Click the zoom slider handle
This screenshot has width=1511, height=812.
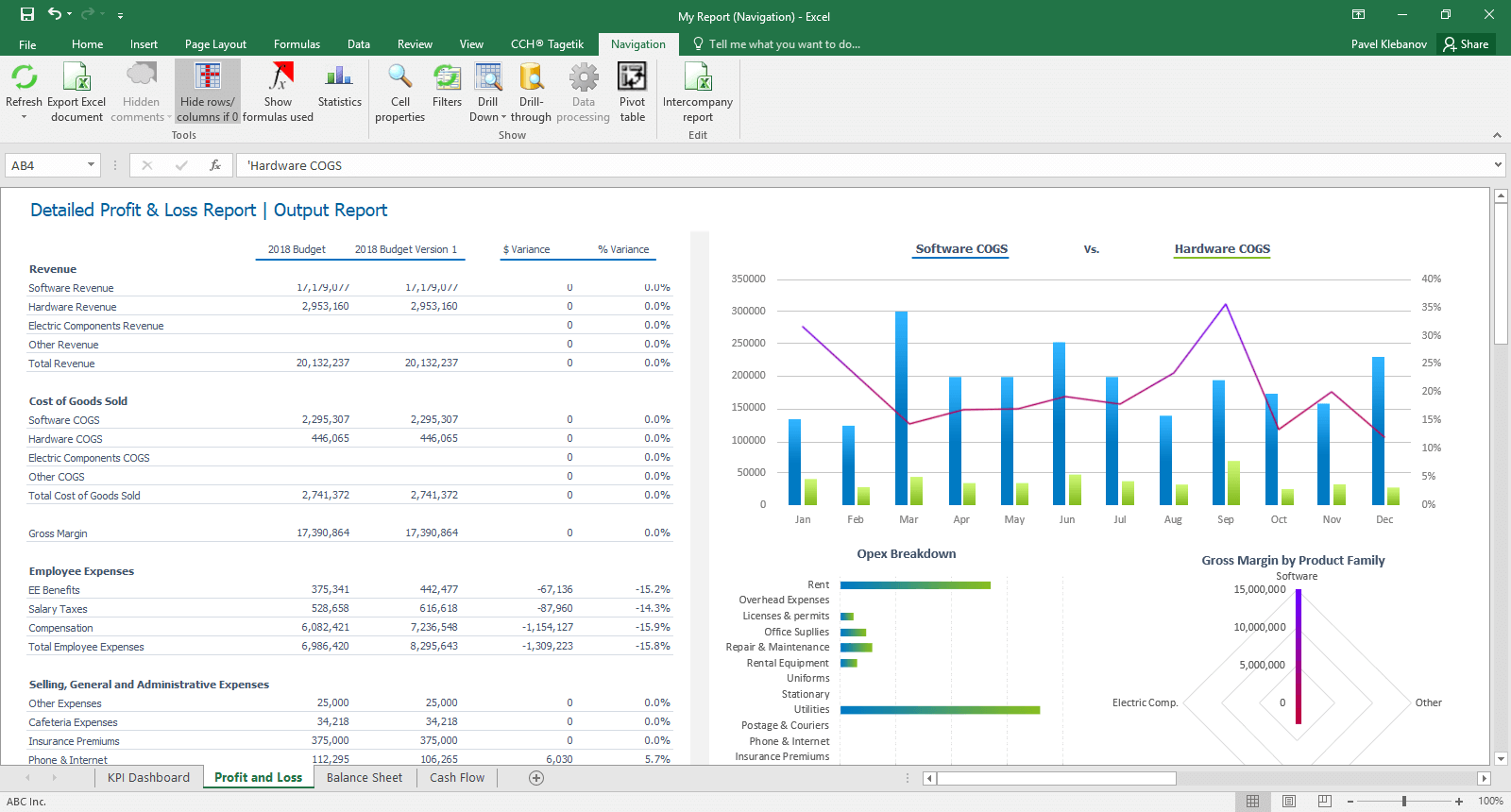coord(1404,802)
